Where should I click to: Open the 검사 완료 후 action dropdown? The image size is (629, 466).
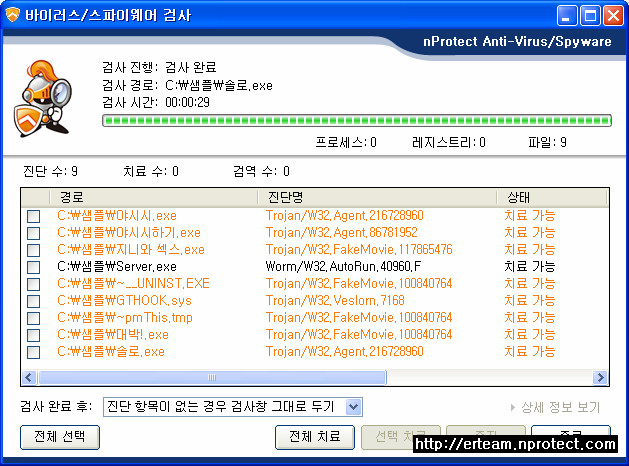[x=353, y=407]
